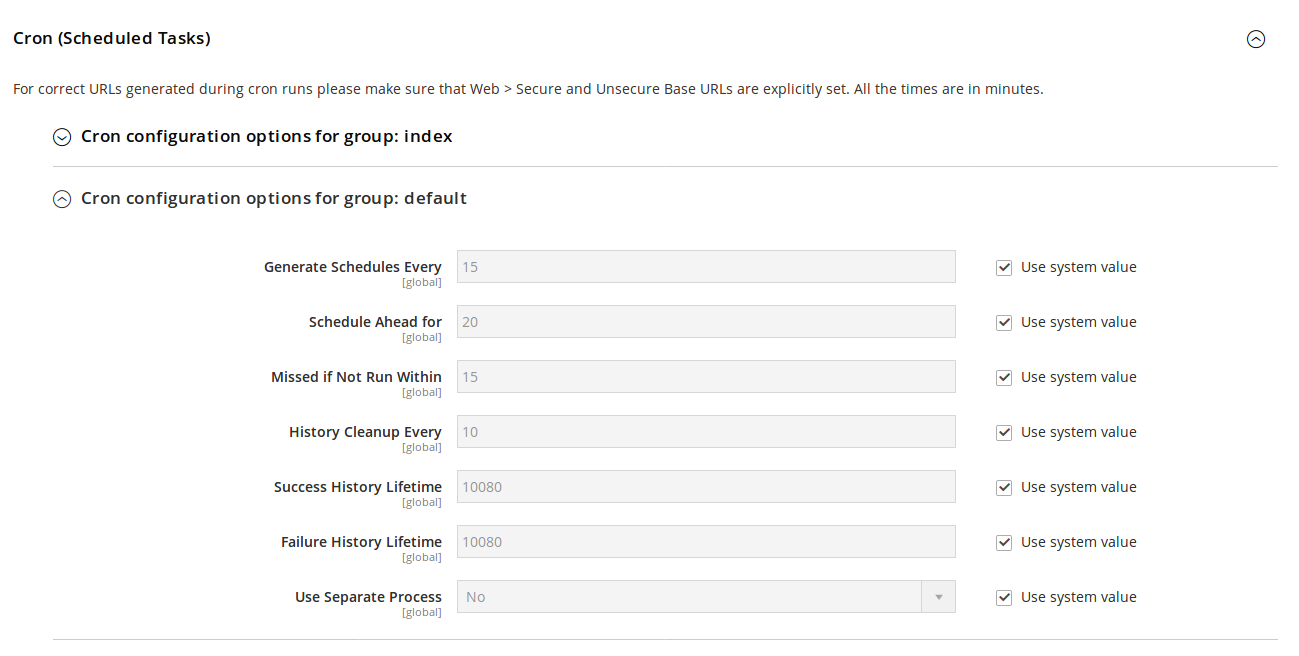Uncheck Use system value for Generate Schedules Every
The height and width of the screenshot is (656, 1299).
(x=1004, y=267)
